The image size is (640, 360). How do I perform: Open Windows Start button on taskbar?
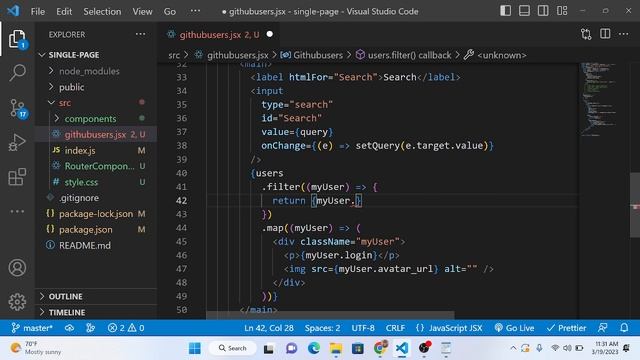tap(195, 348)
